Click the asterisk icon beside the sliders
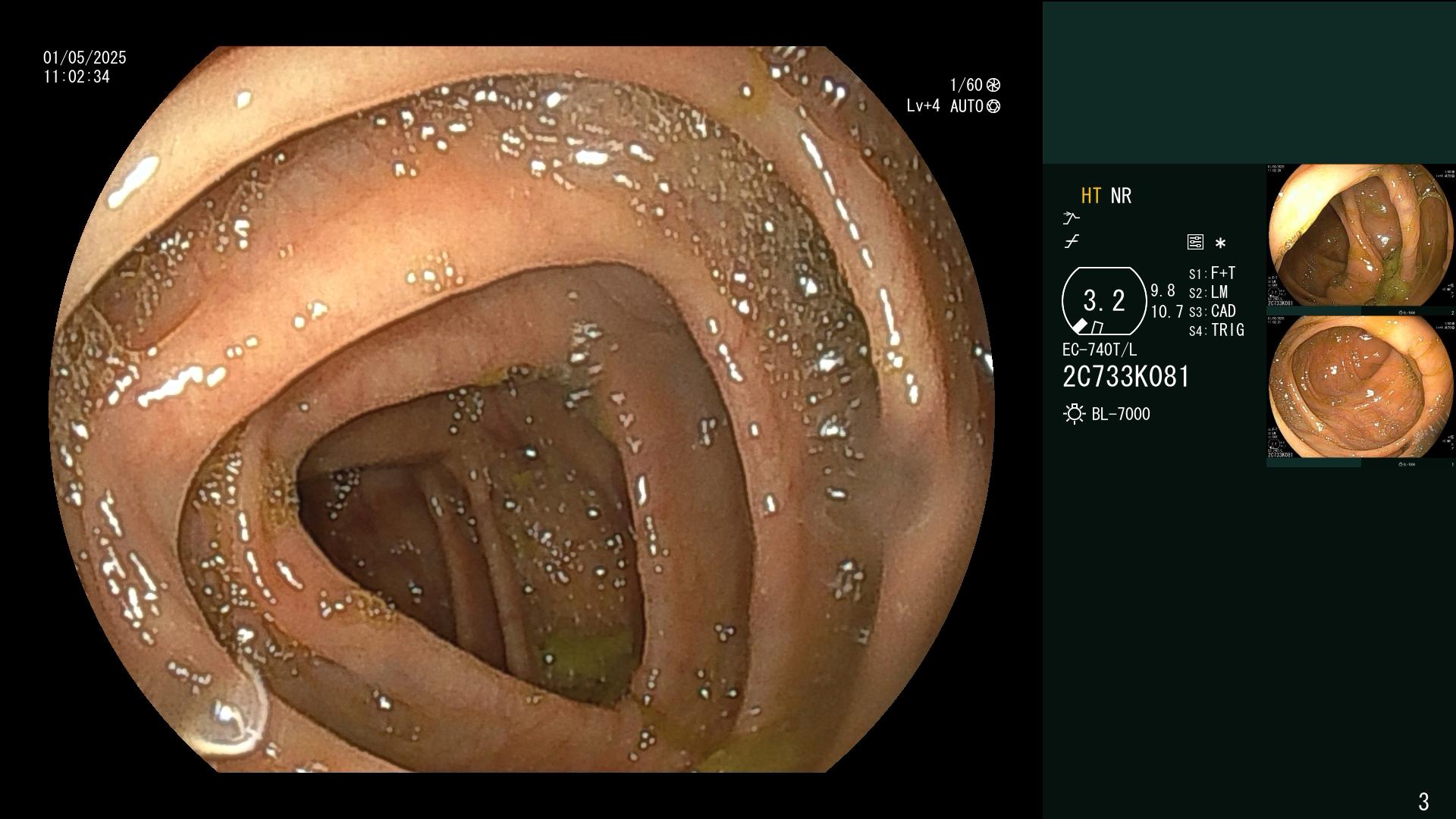The height and width of the screenshot is (819, 1456). click(x=1220, y=243)
